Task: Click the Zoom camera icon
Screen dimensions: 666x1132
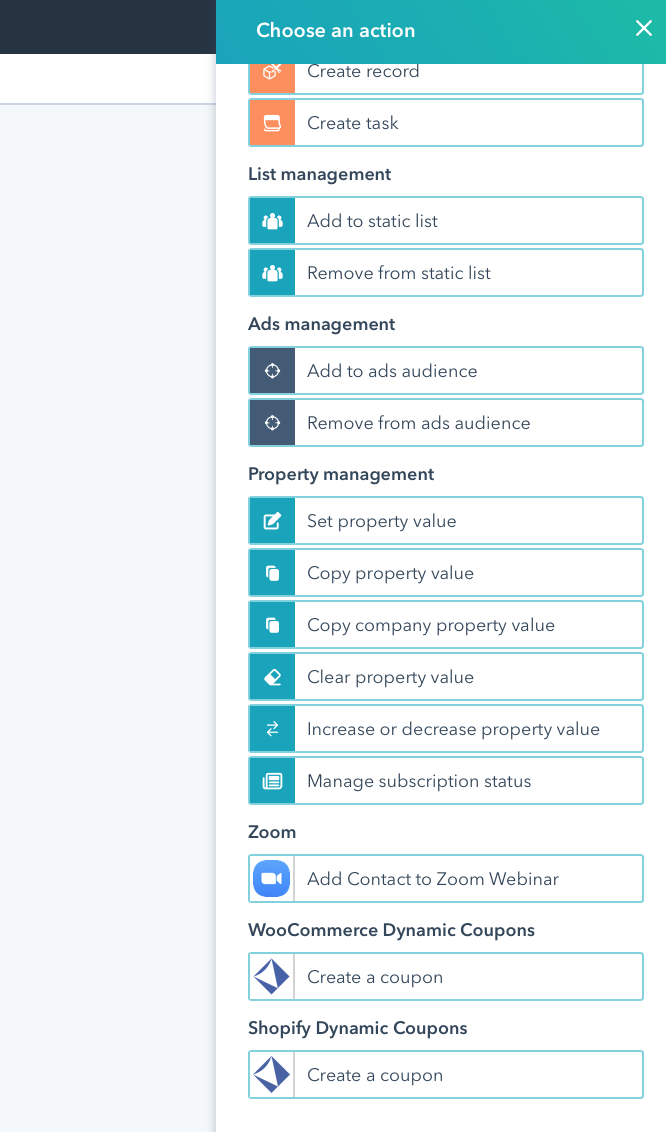Action: [x=272, y=879]
